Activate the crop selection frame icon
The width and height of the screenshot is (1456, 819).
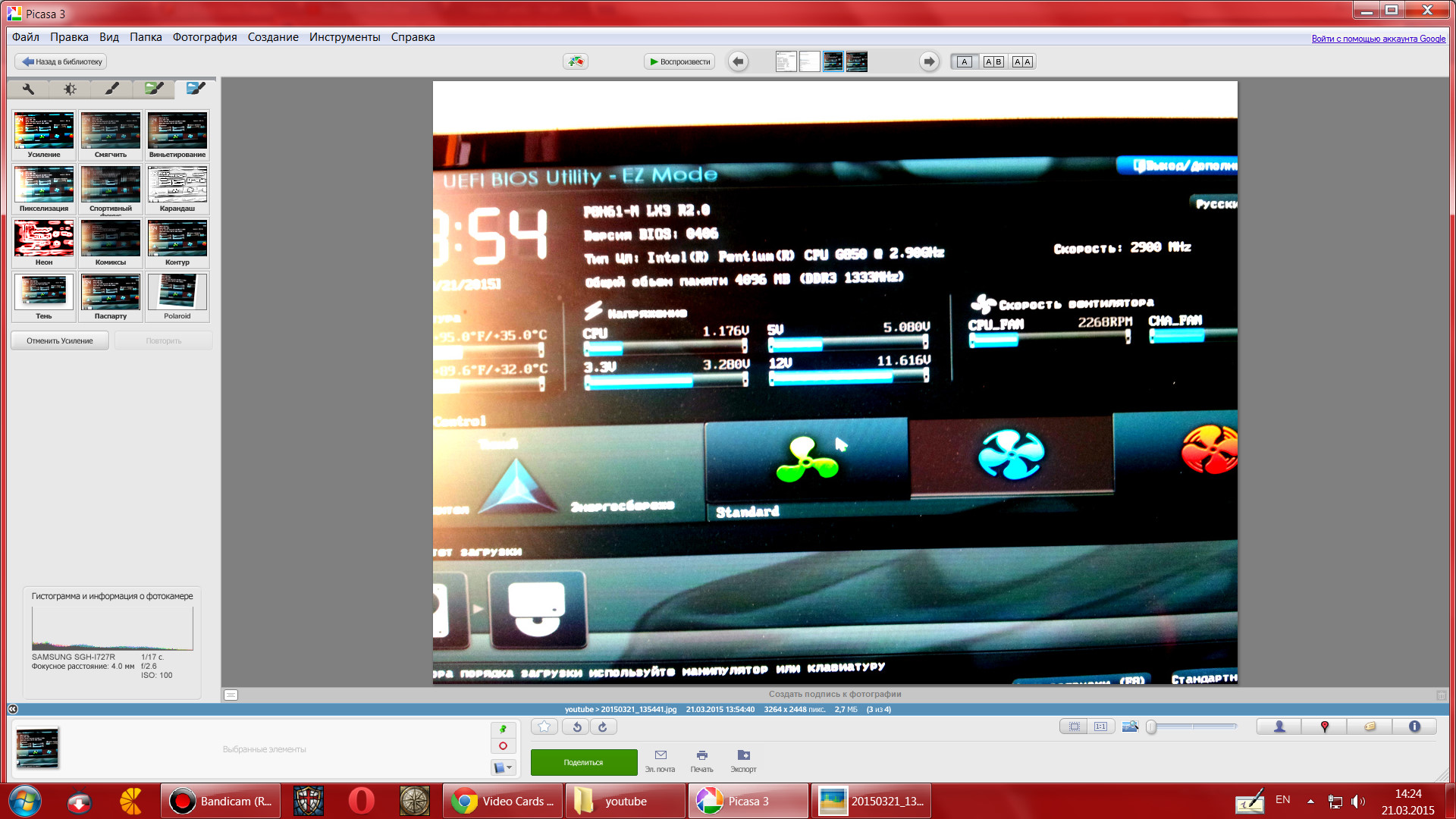[1073, 726]
